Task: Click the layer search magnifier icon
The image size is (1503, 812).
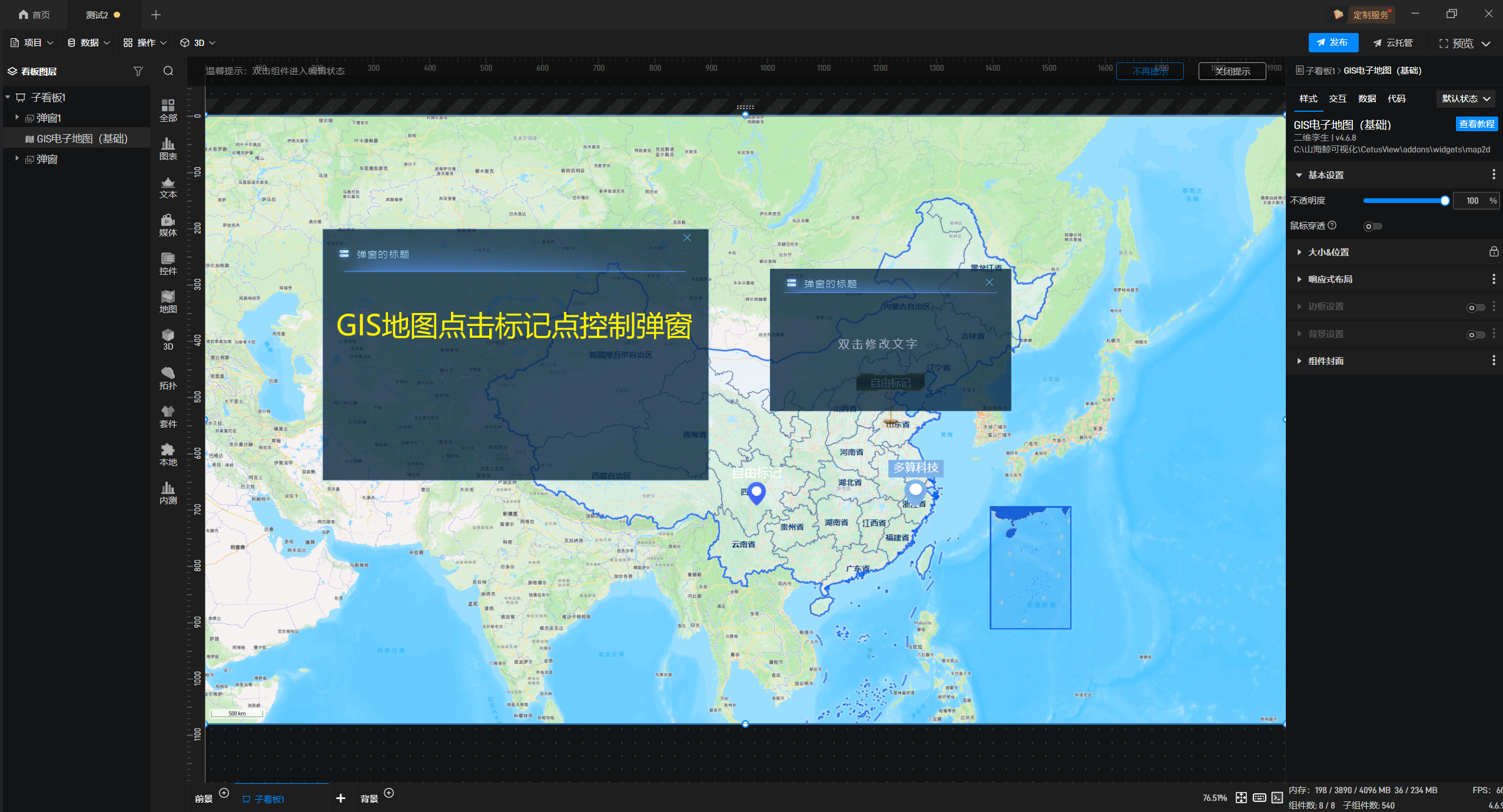Action: click(x=168, y=71)
